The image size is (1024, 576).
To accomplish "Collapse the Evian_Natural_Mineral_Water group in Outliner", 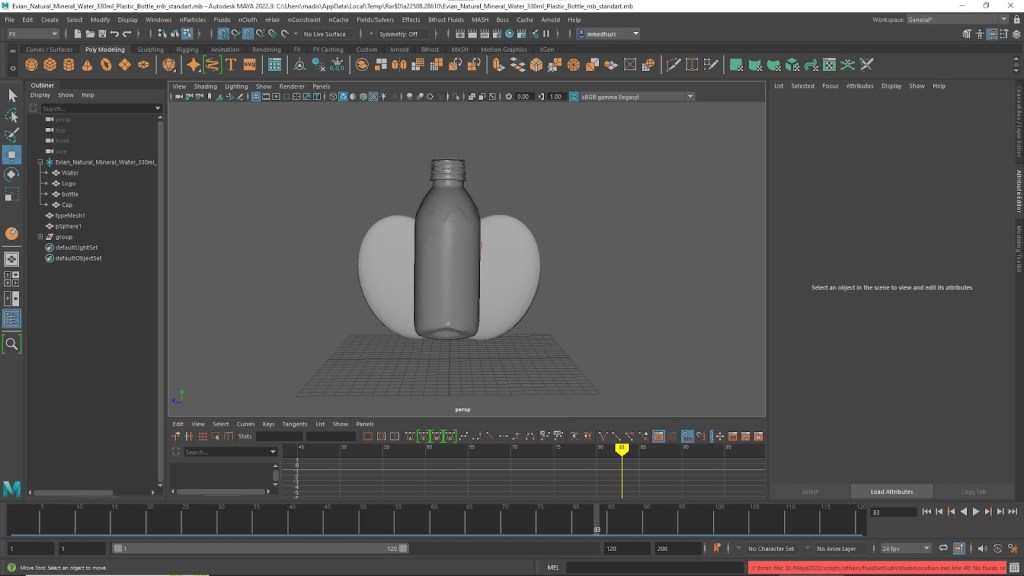I will [x=40, y=162].
